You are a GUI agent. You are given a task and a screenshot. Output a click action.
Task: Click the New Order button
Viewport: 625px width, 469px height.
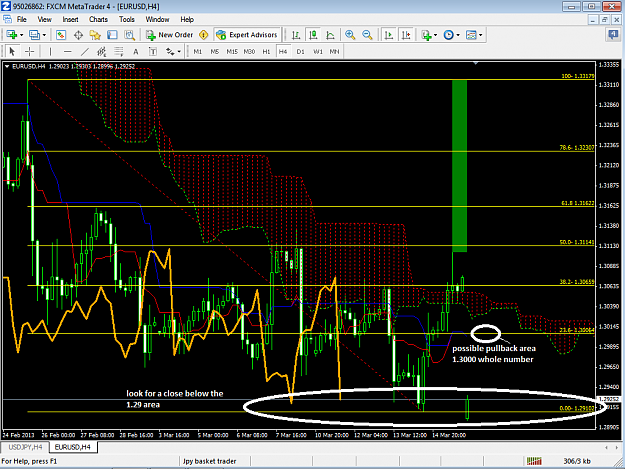pos(169,35)
